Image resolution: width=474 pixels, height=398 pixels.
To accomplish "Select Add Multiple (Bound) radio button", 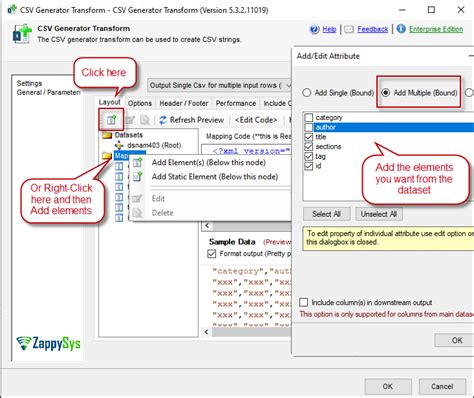I will click(386, 93).
